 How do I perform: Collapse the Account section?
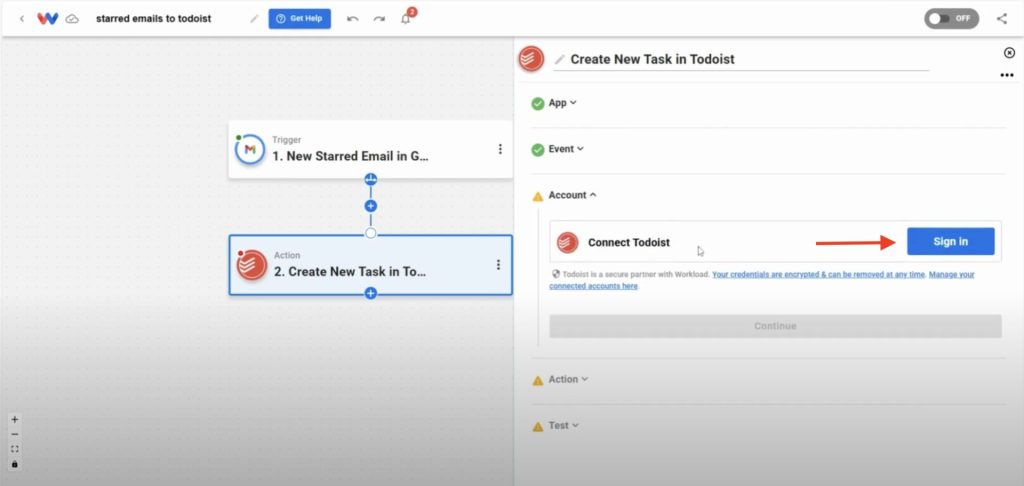(x=572, y=195)
